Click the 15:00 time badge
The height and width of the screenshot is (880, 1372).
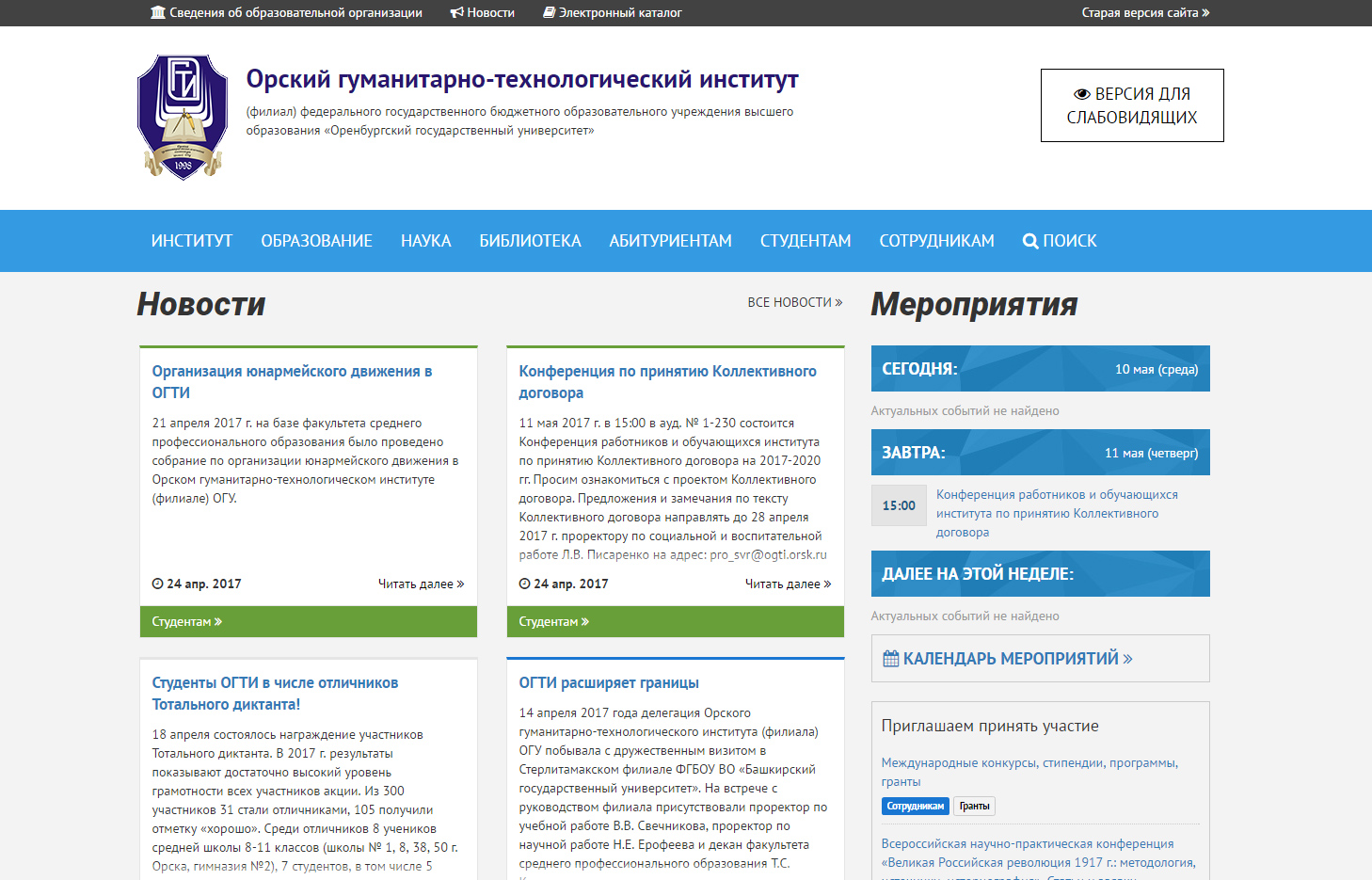point(899,505)
